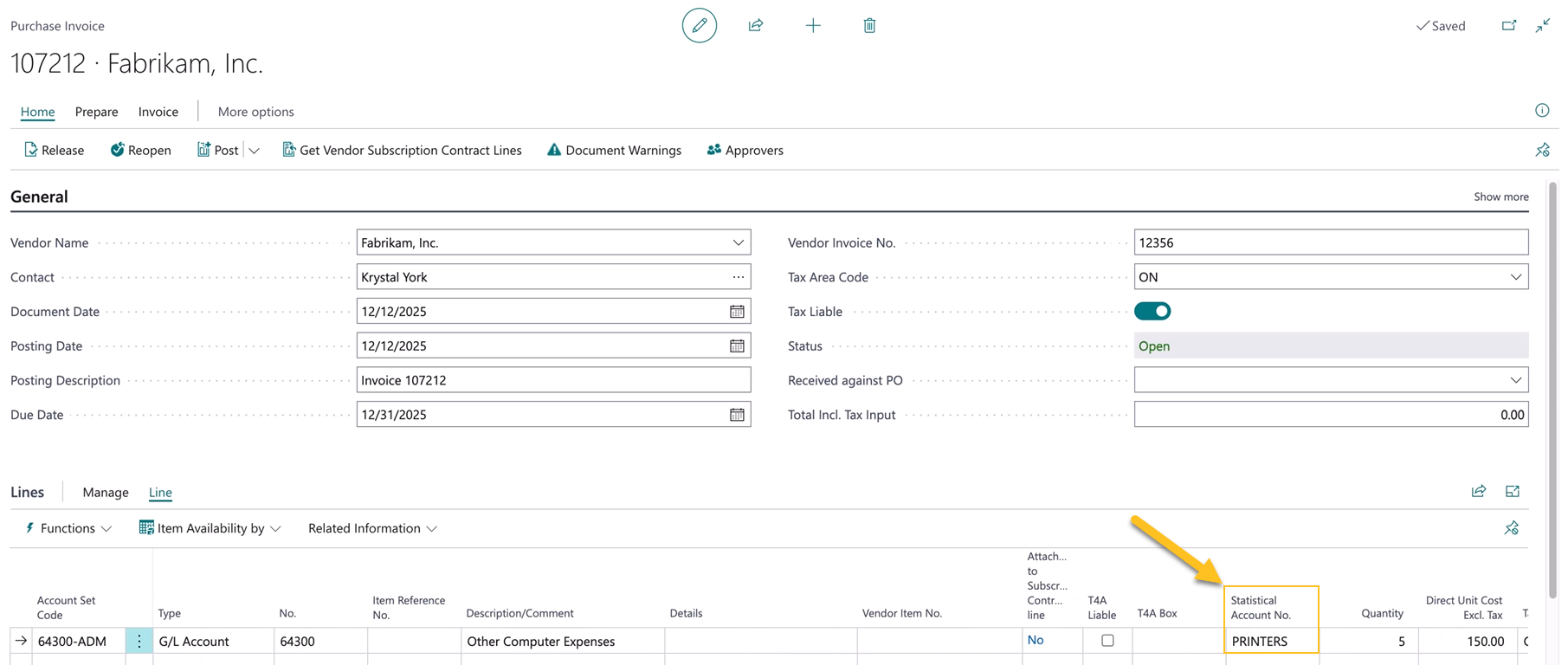Click the 64300-ADM account set code cell
This screenshot has width=1568, height=665.
click(79, 641)
